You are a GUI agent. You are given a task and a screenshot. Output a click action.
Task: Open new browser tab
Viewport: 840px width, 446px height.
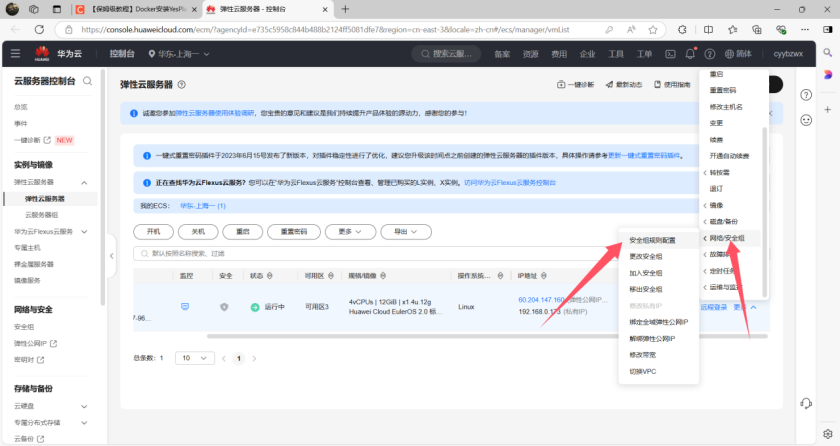pyautogui.click(x=345, y=9)
